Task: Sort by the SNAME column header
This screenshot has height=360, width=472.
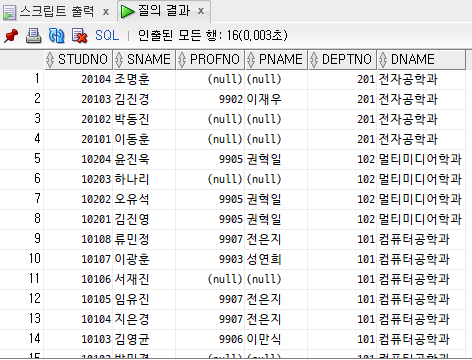Action: click(x=144, y=60)
